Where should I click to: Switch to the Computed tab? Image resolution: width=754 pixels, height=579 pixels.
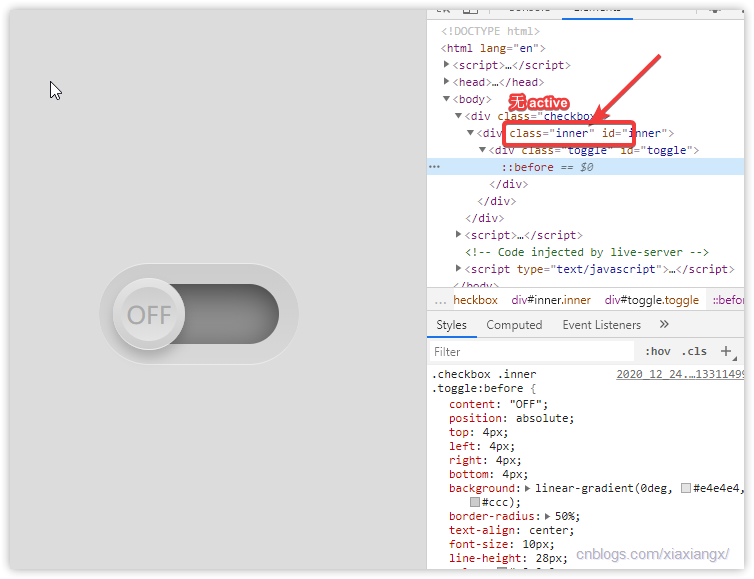tap(514, 325)
